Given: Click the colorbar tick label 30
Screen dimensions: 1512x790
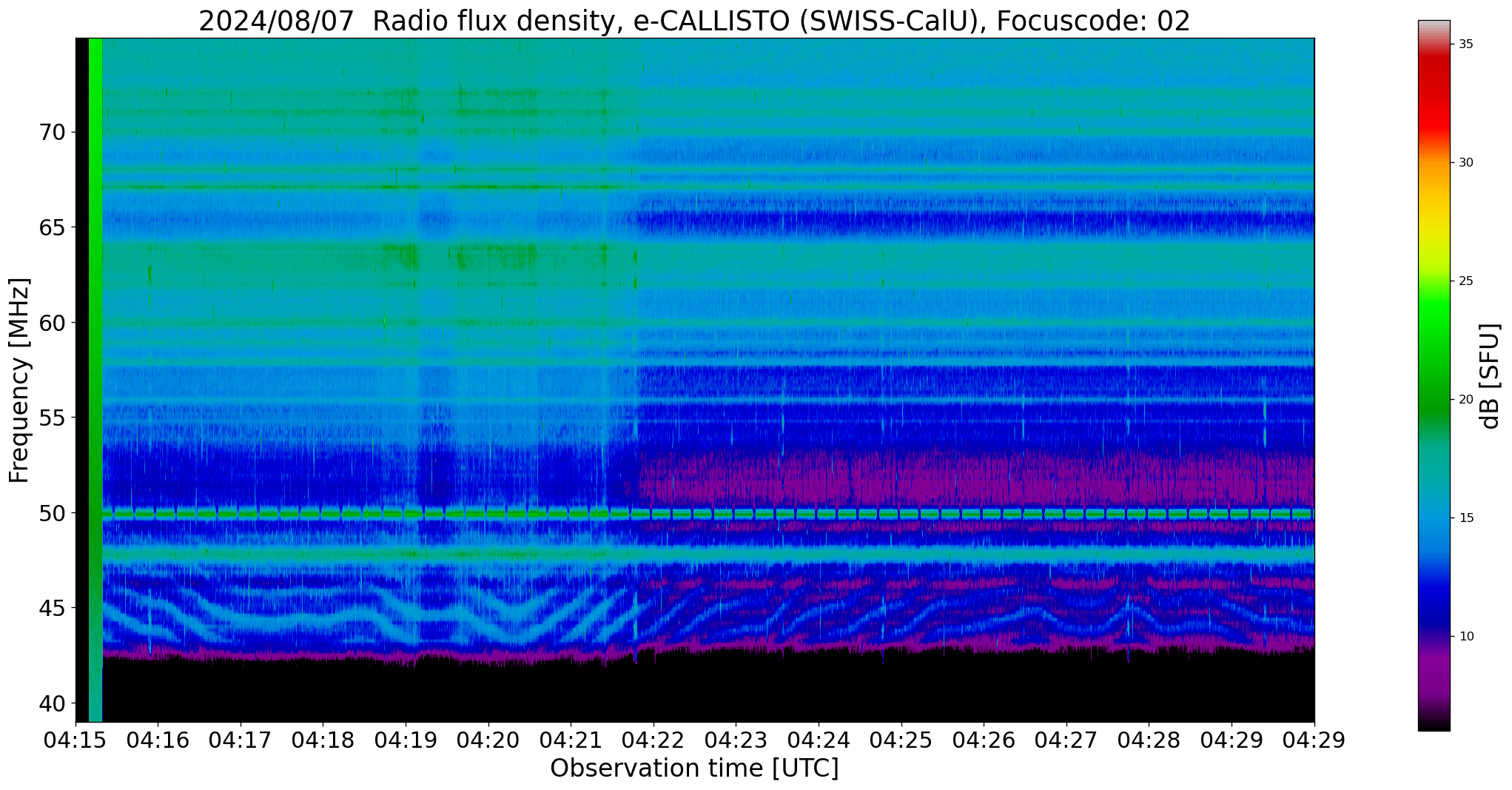Looking at the screenshot, I should (1465, 163).
